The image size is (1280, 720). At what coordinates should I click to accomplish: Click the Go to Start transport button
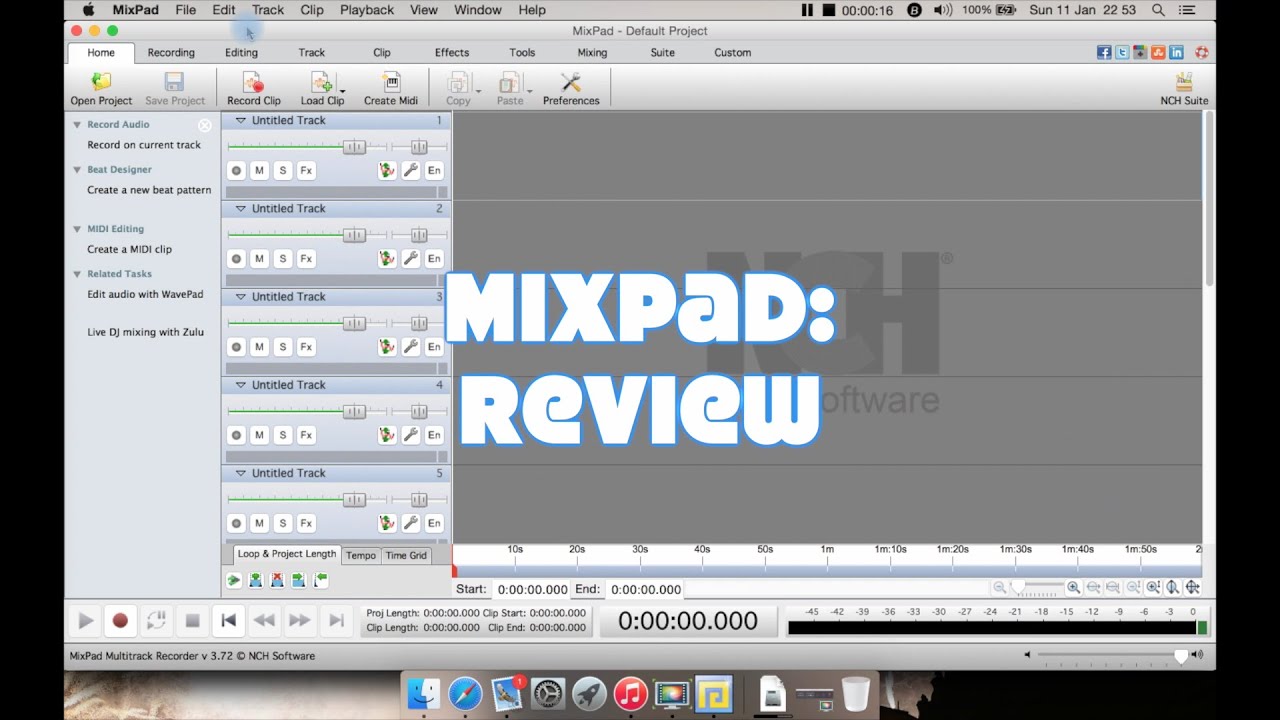pyautogui.click(x=228, y=621)
